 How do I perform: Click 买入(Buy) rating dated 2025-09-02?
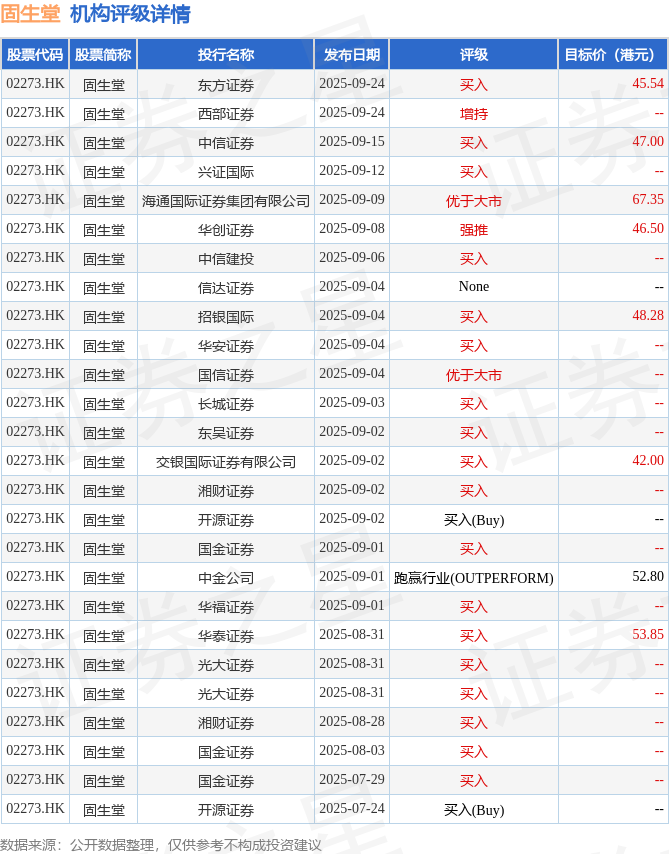pyautogui.click(x=473, y=520)
